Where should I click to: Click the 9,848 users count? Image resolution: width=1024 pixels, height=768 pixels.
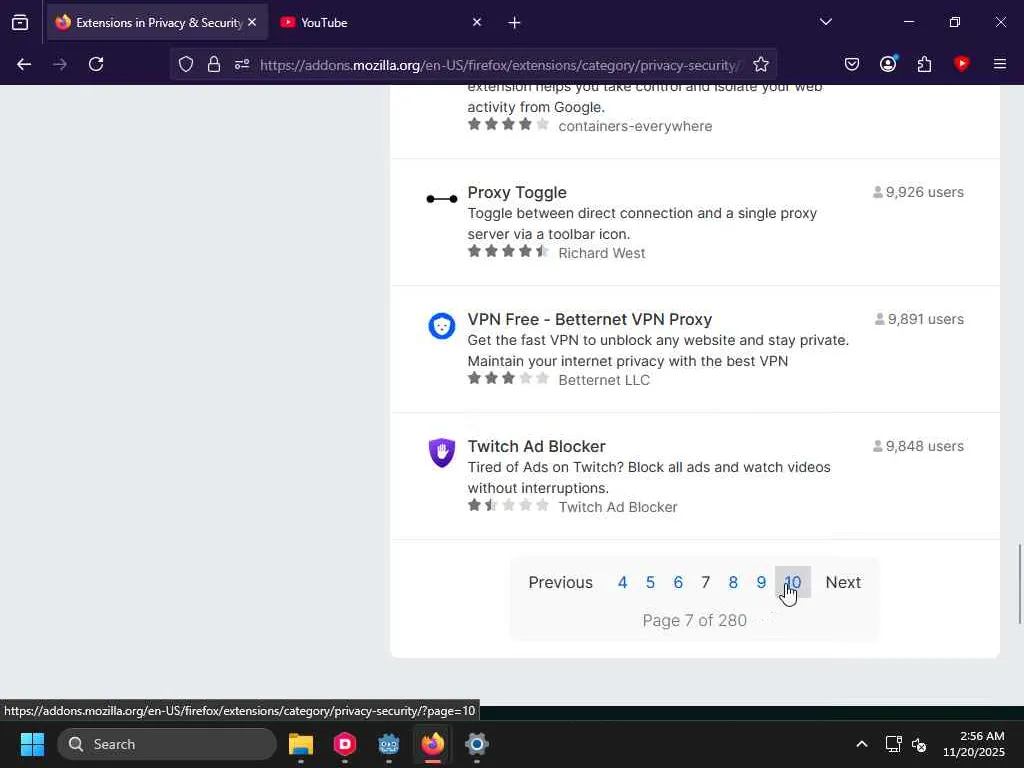click(918, 446)
